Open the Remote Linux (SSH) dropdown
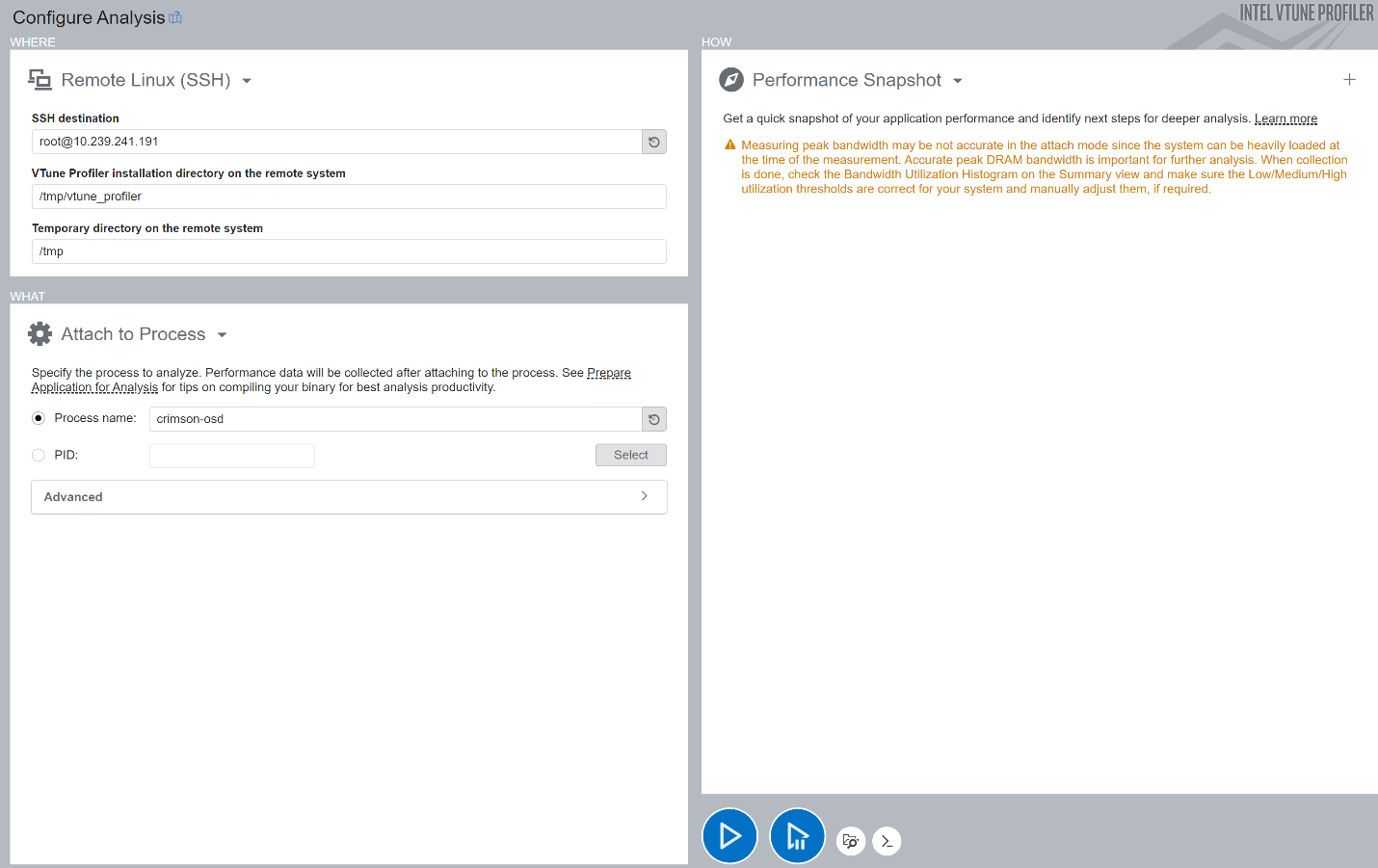The width and height of the screenshot is (1378, 868). 247,81
